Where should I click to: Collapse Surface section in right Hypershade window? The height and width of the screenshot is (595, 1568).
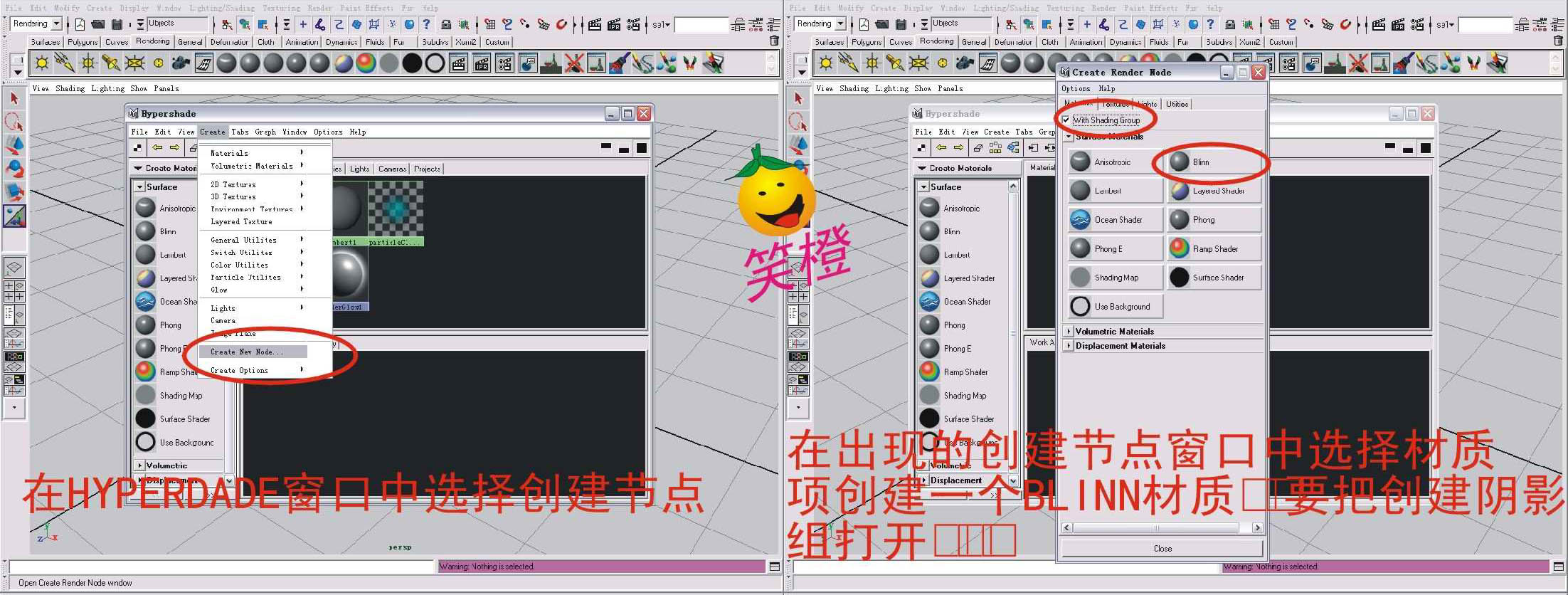[x=923, y=186]
